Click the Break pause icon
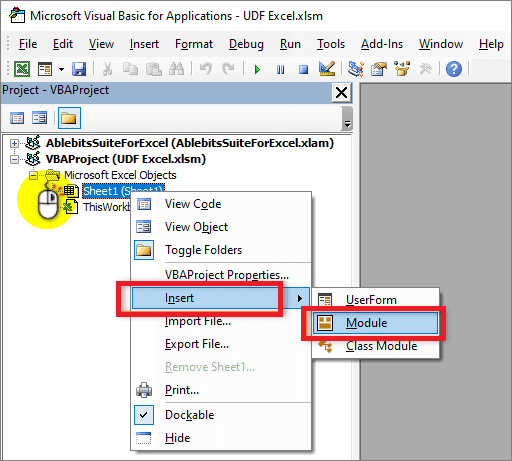Screen dimensions: 512x461 click(280, 70)
